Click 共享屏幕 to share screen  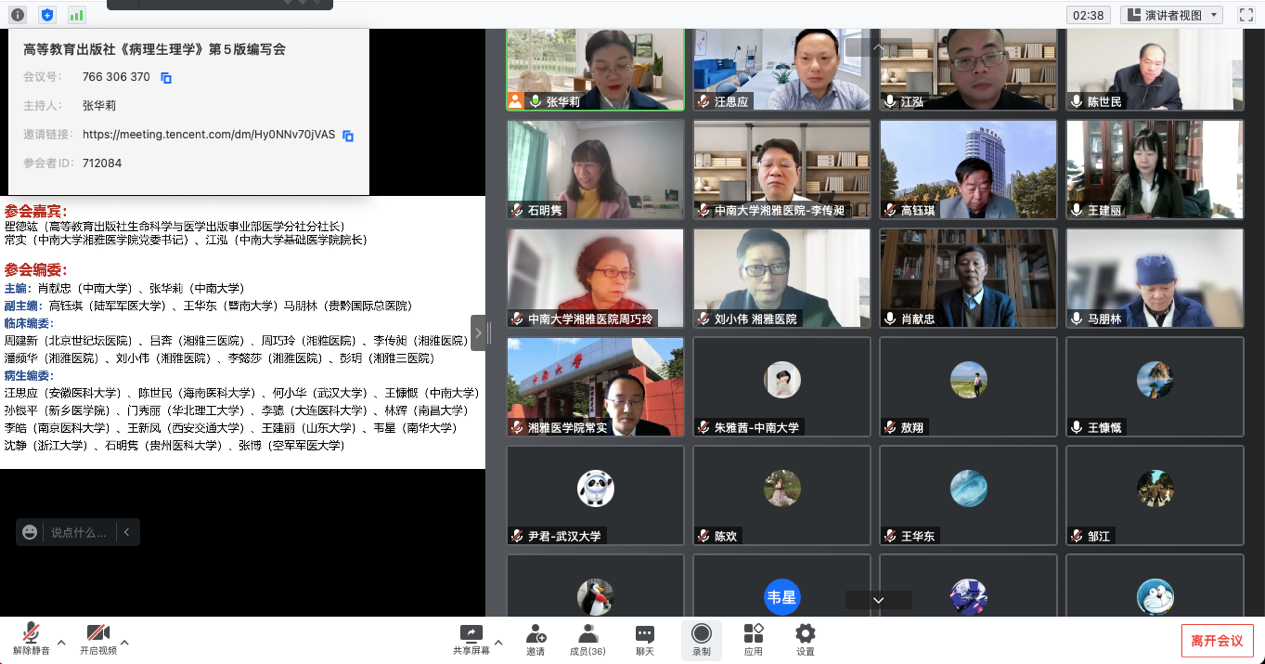471,638
